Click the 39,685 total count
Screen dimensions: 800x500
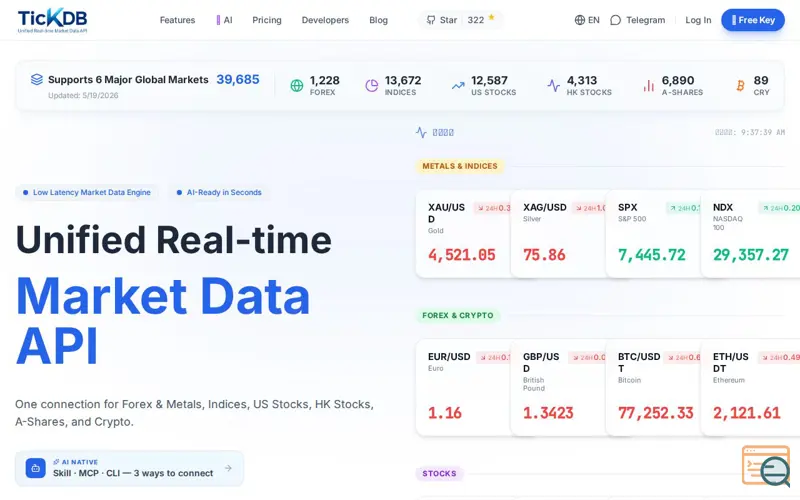pos(238,80)
